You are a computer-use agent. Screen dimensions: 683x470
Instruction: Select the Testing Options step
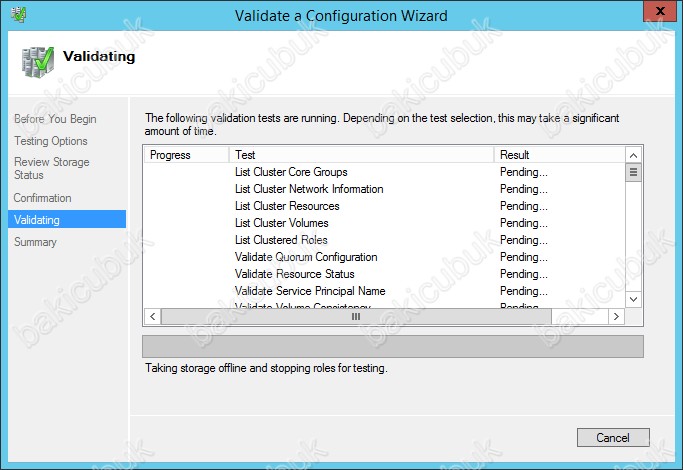[51, 141]
